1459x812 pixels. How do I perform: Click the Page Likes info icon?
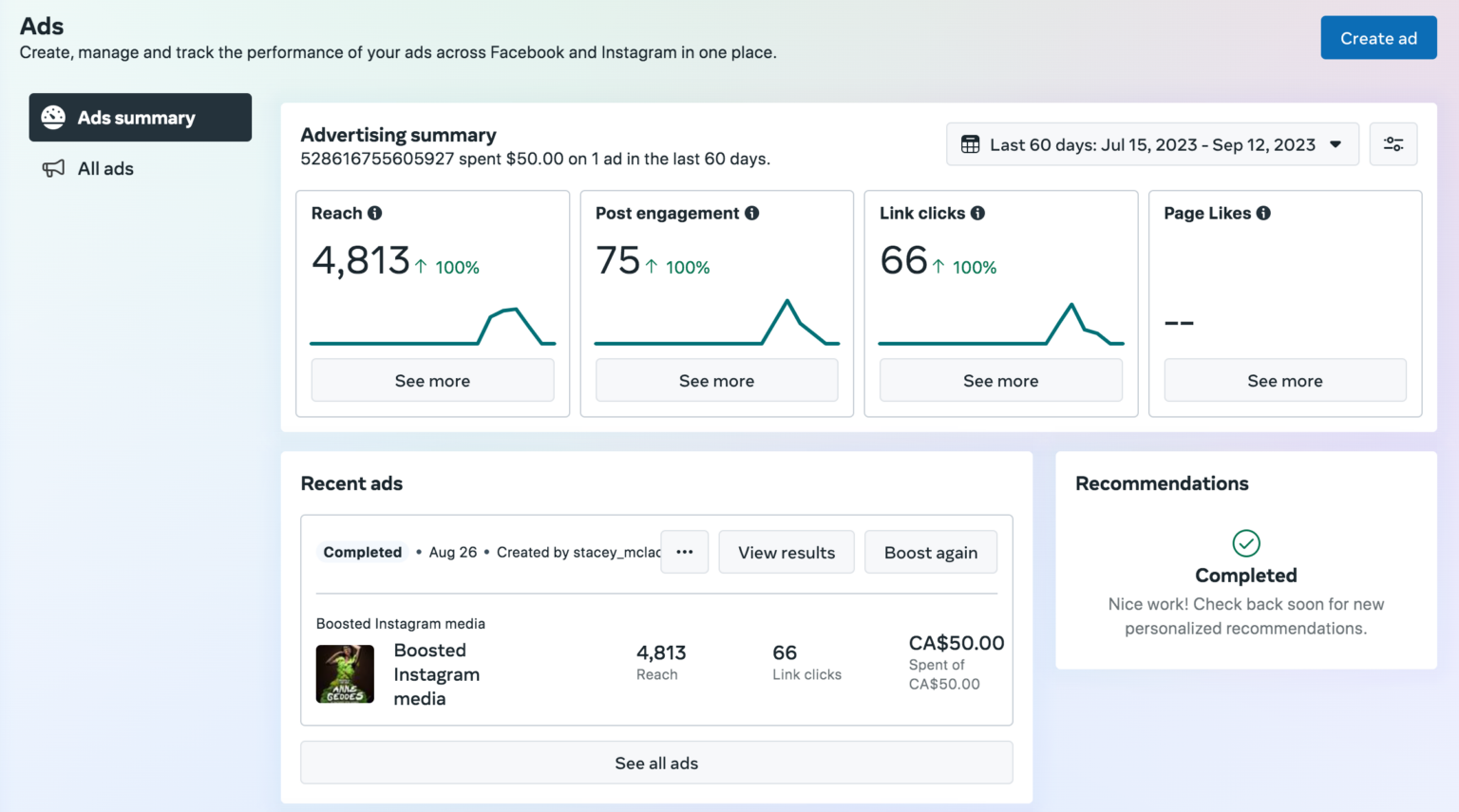(x=1262, y=213)
